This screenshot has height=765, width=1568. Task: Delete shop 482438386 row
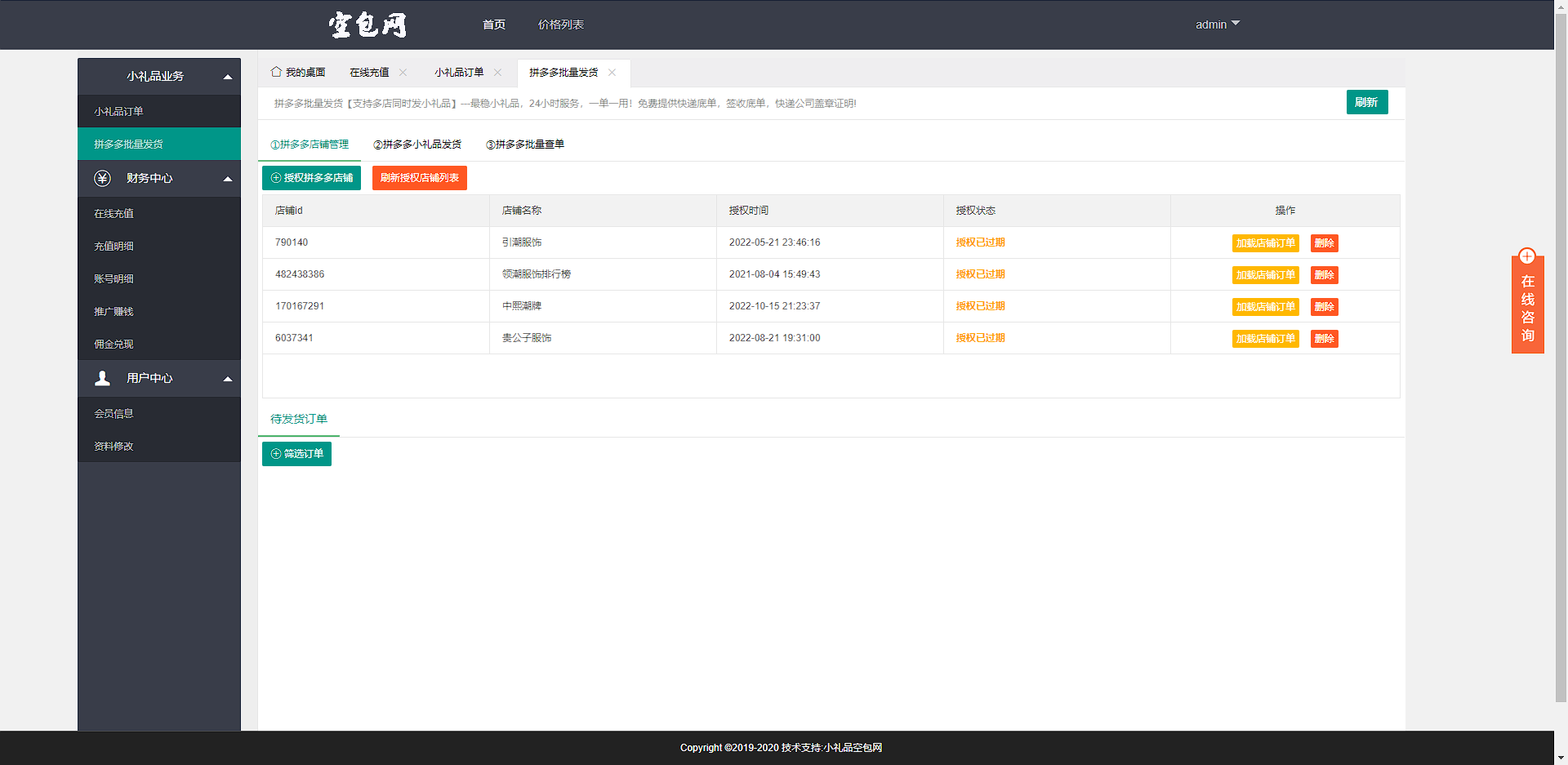(1325, 275)
